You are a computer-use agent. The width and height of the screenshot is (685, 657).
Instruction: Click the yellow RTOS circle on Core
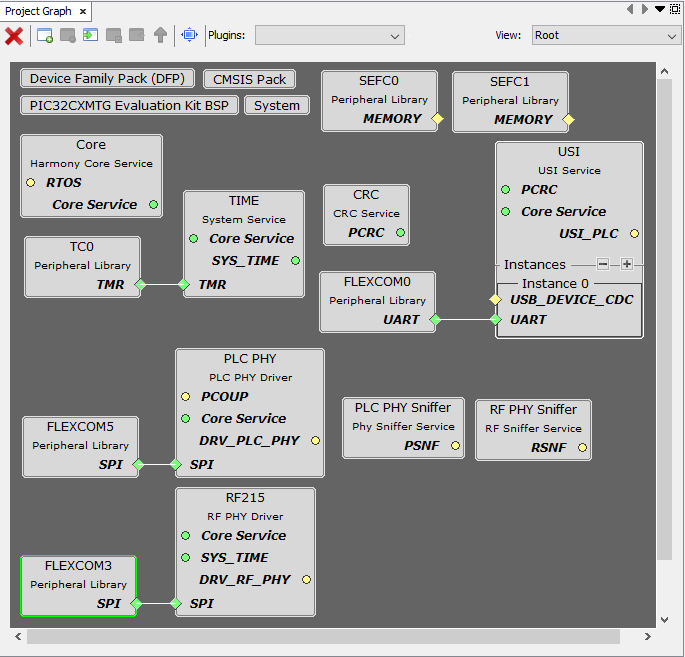tap(31, 183)
